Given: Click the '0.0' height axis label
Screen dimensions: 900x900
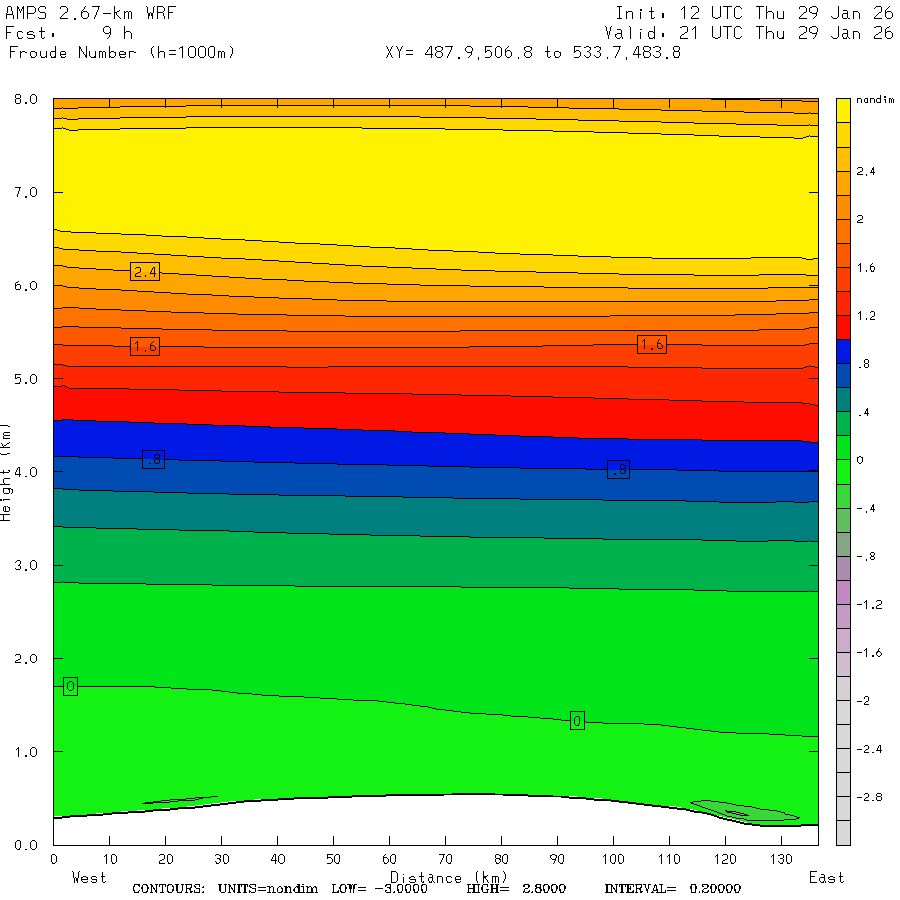Looking at the screenshot, I should point(26,845).
